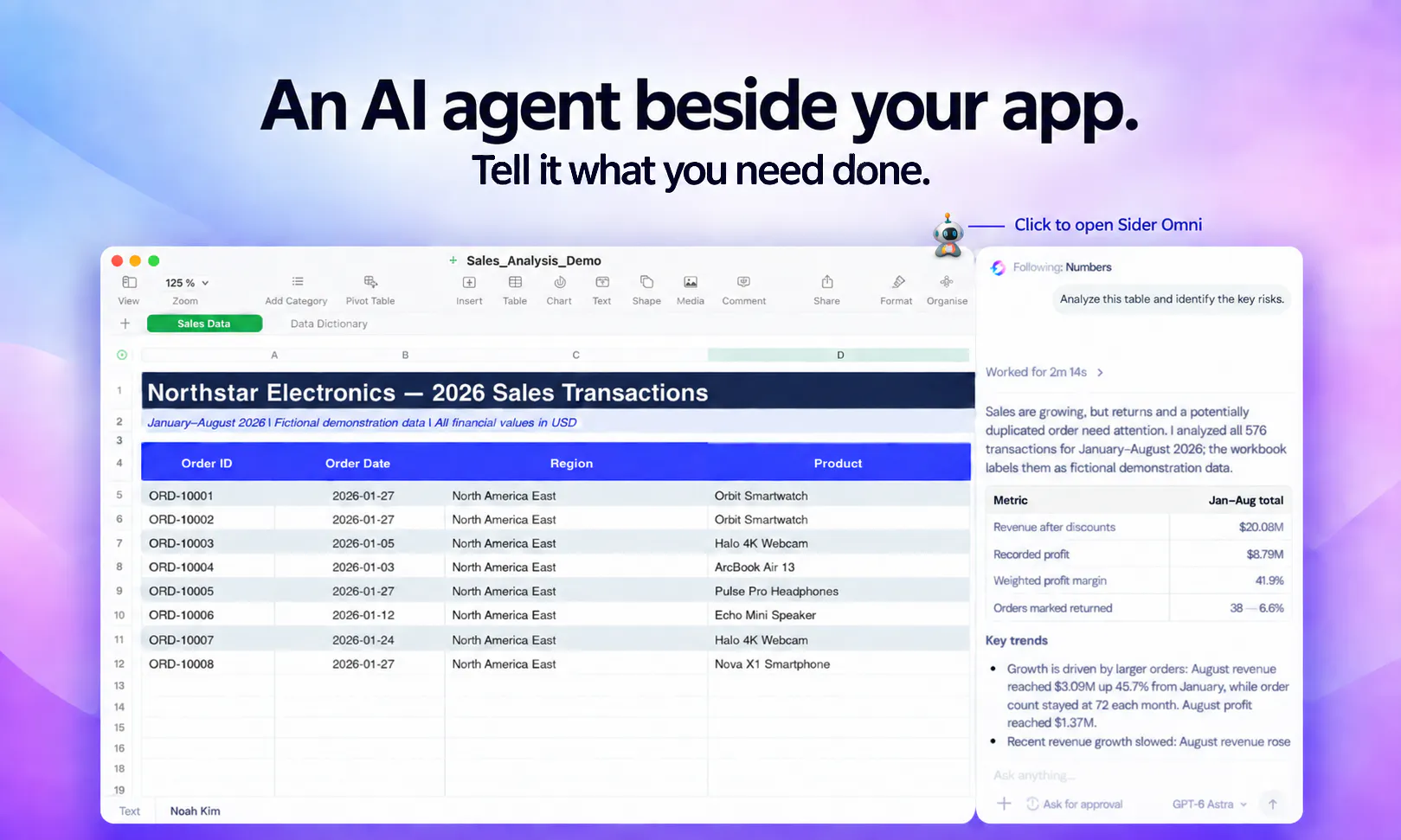Click the Pivot Table toolbar icon

coord(370,282)
